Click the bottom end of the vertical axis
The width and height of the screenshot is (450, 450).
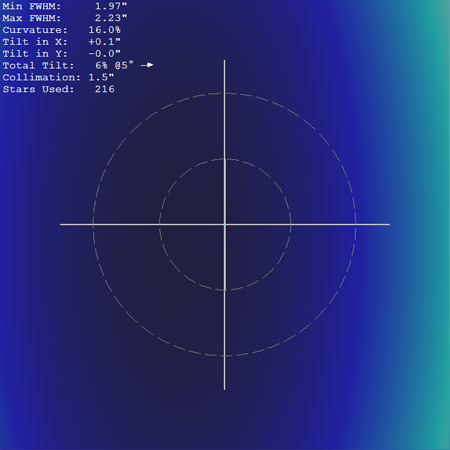click(225, 388)
